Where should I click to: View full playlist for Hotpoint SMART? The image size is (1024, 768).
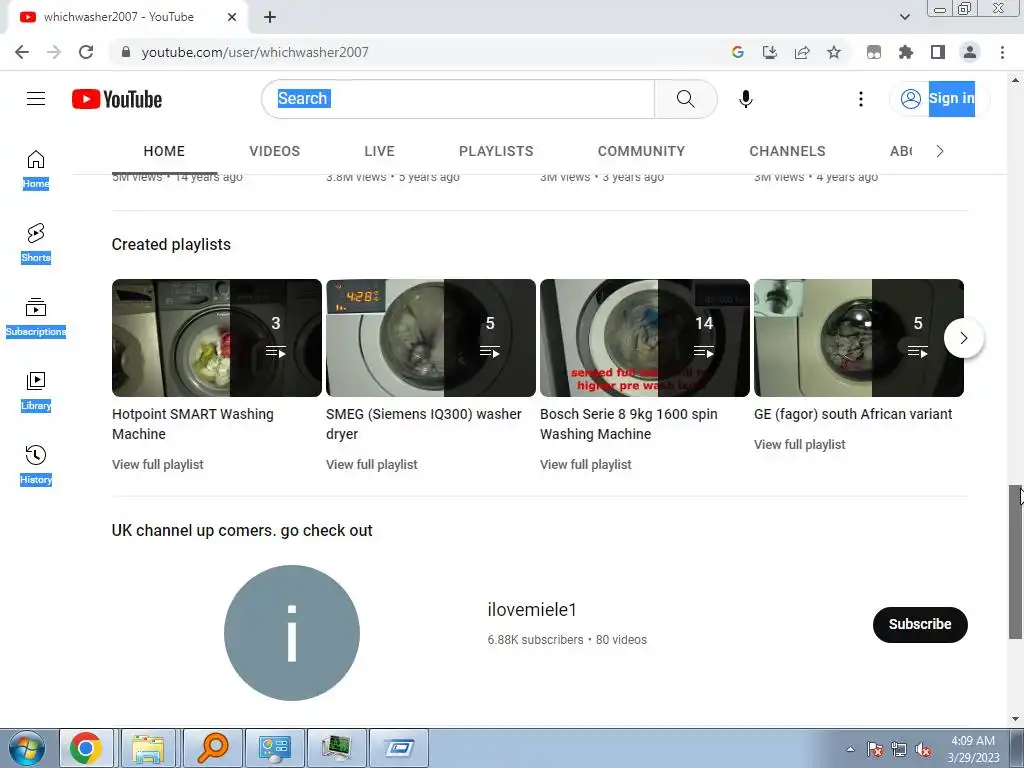157,464
